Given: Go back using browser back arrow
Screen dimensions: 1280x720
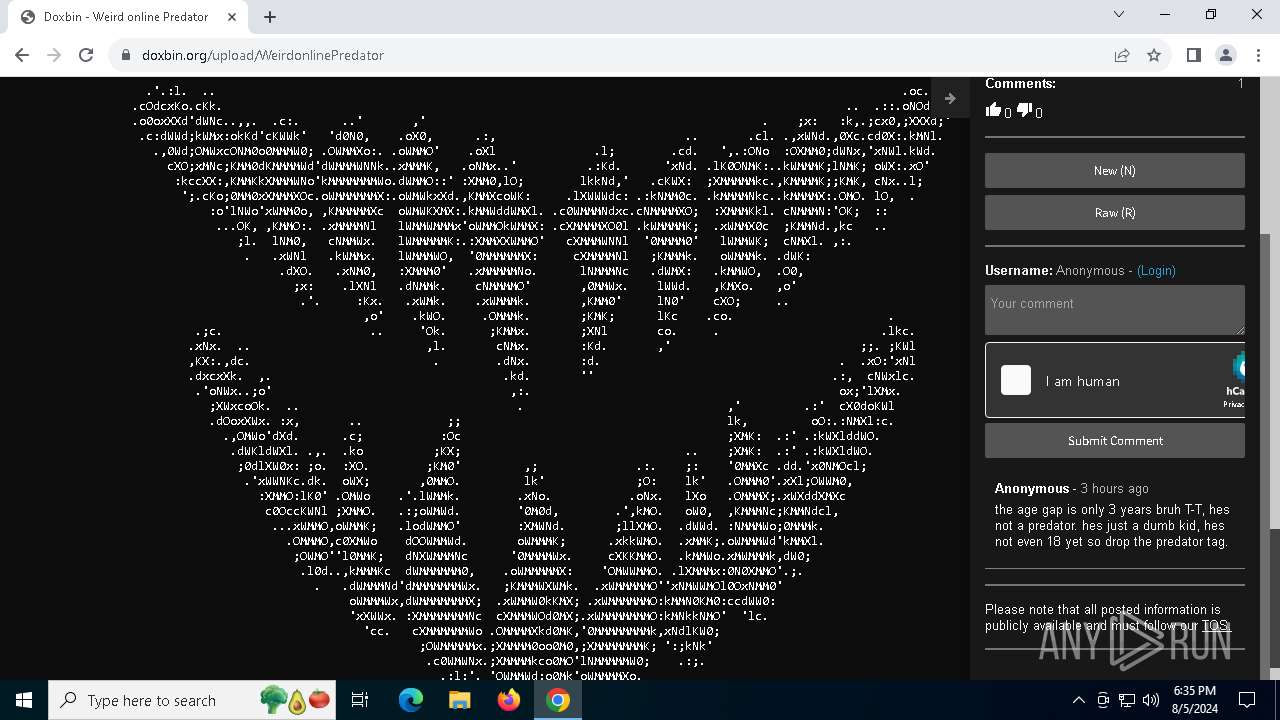Looking at the screenshot, I should coord(22,55).
